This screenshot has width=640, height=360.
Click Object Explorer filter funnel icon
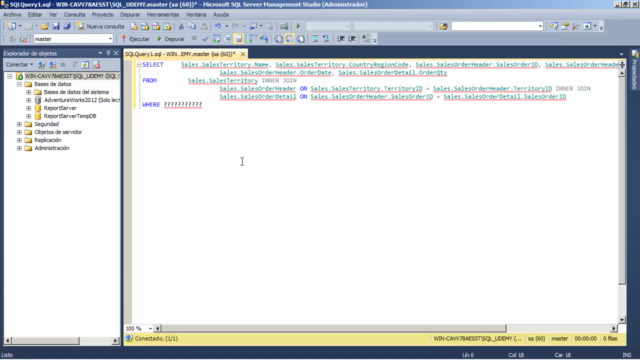(74, 64)
